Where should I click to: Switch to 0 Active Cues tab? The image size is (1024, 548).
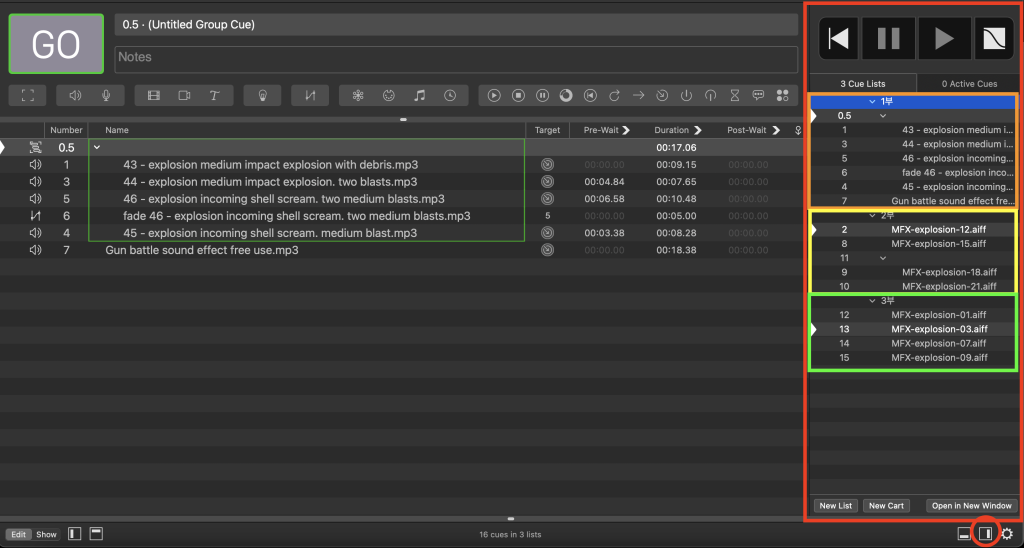[x=969, y=84]
